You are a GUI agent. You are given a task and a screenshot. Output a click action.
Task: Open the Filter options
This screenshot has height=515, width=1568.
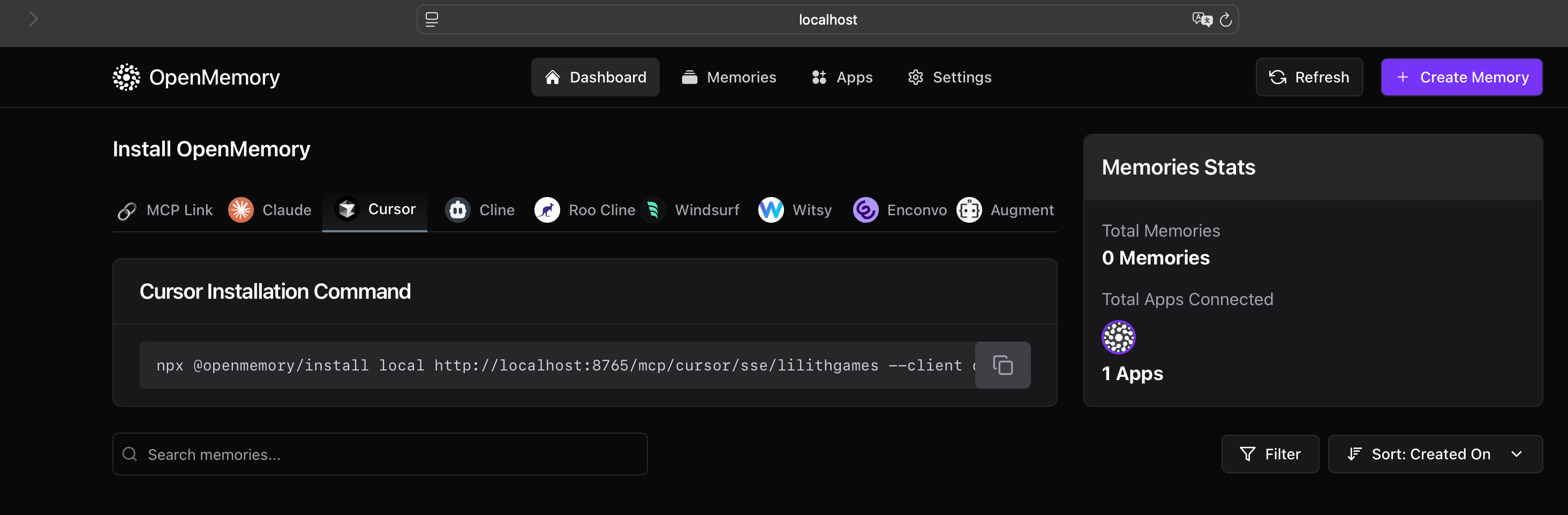(1270, 453)
